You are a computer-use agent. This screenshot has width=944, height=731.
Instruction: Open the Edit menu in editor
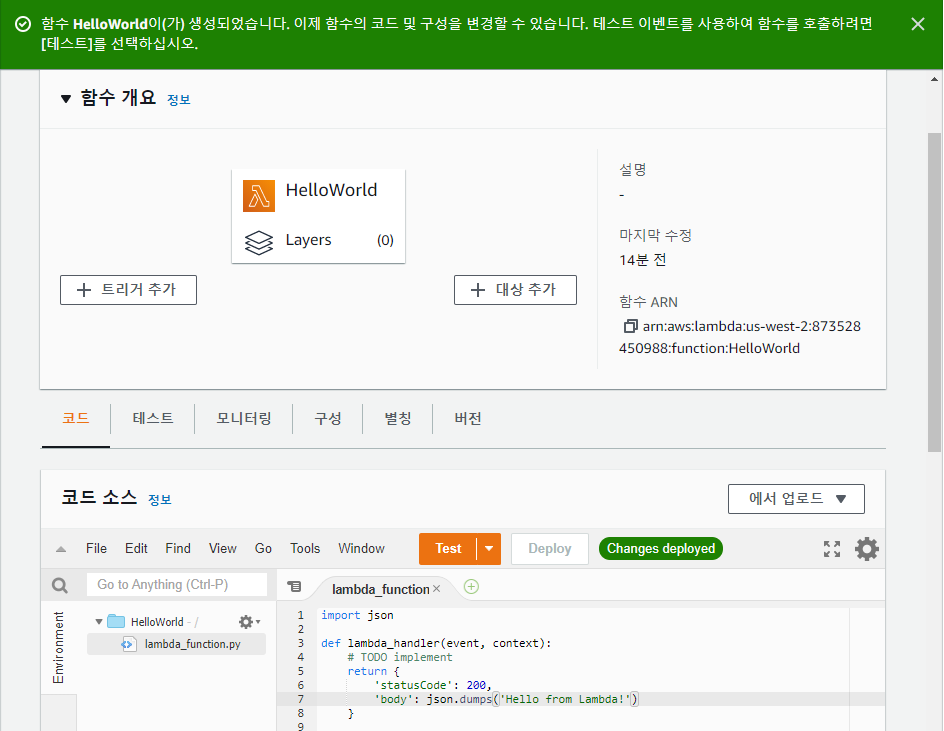(136, 549)
